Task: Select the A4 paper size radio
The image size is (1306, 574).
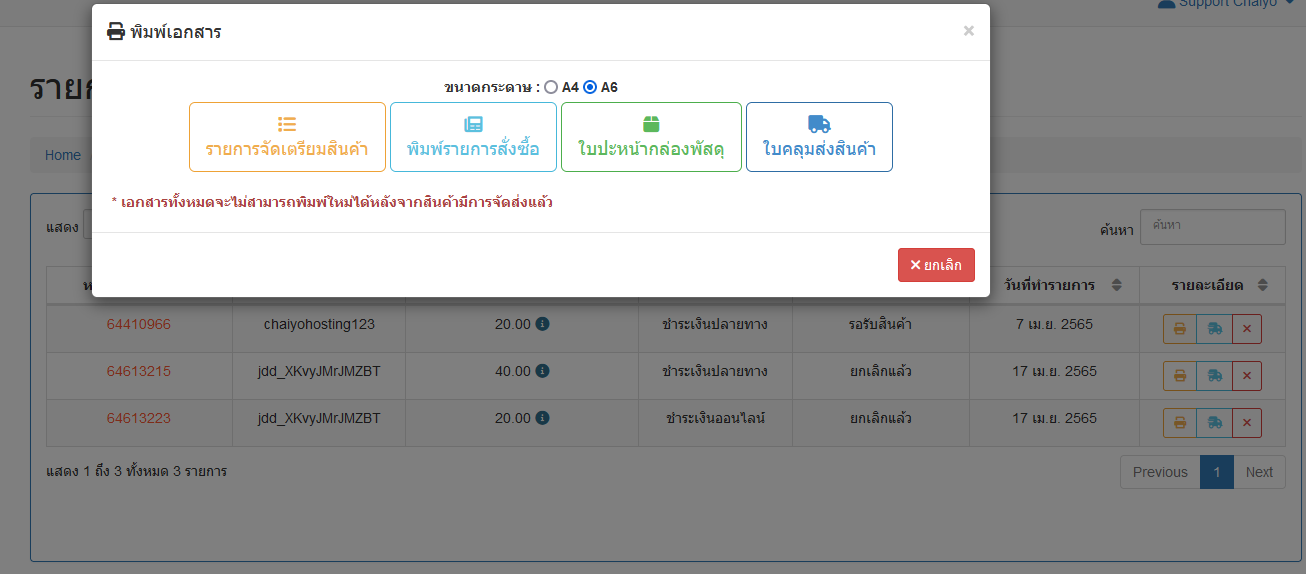Action: click(551, 87)
